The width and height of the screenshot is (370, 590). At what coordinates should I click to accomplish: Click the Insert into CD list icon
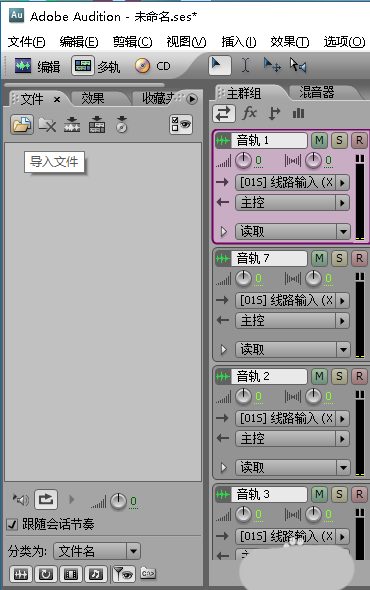[121, 125]
